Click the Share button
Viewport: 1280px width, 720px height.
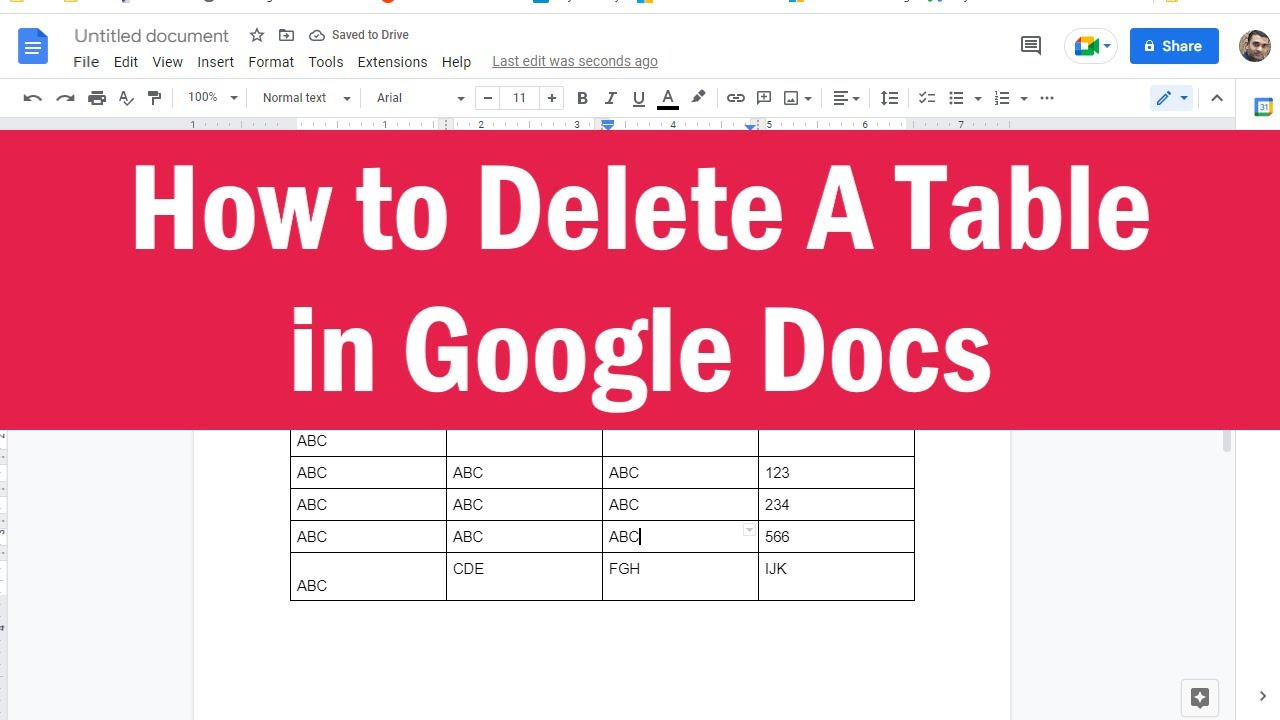click(1174, 46)
